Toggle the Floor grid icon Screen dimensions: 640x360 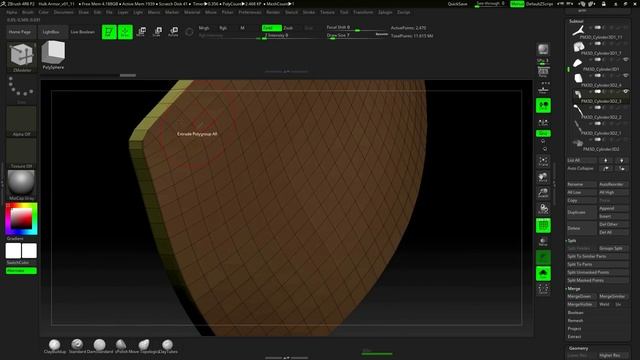(x=543, y=90)
